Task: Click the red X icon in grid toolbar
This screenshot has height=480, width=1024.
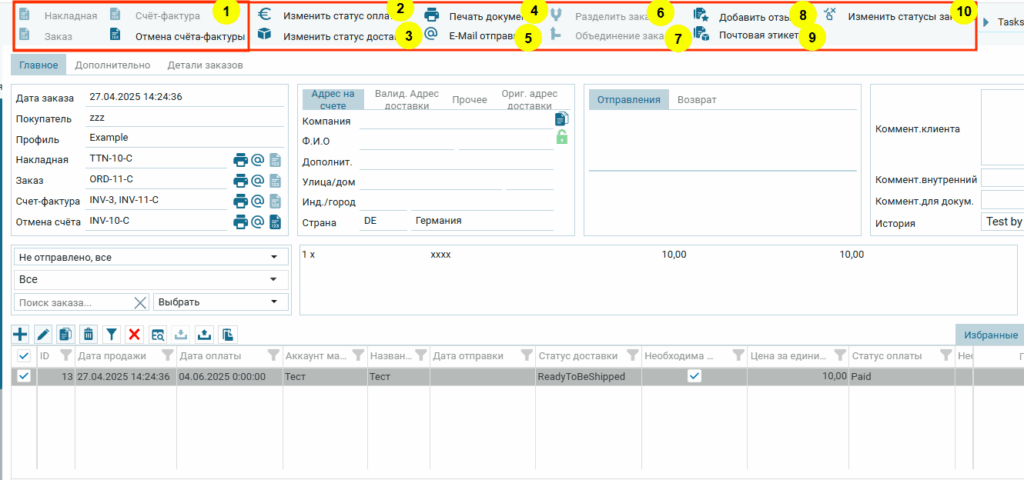Action: coord(134,334)
